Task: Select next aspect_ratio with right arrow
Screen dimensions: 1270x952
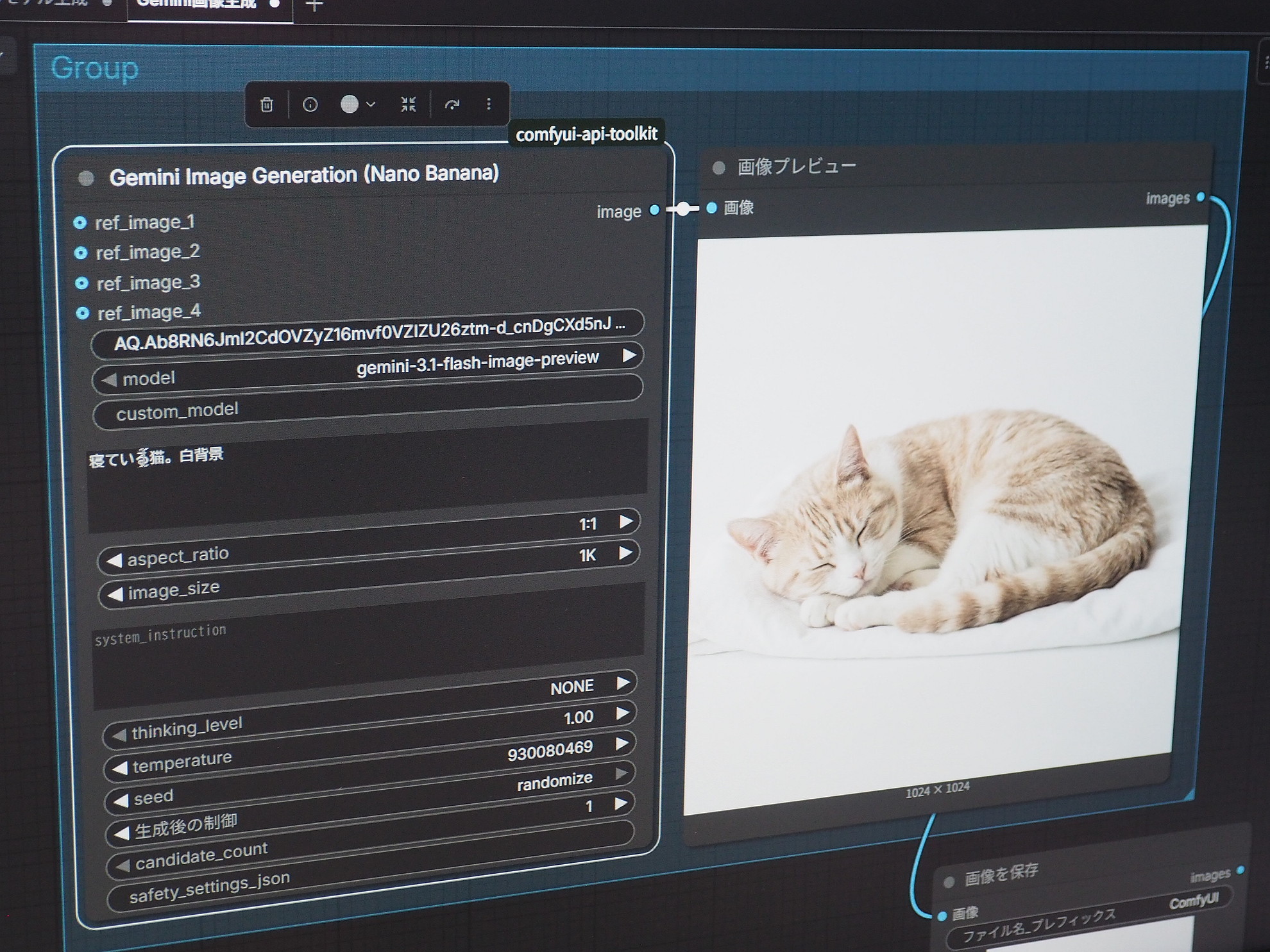Action: click(x=627, y=522)
